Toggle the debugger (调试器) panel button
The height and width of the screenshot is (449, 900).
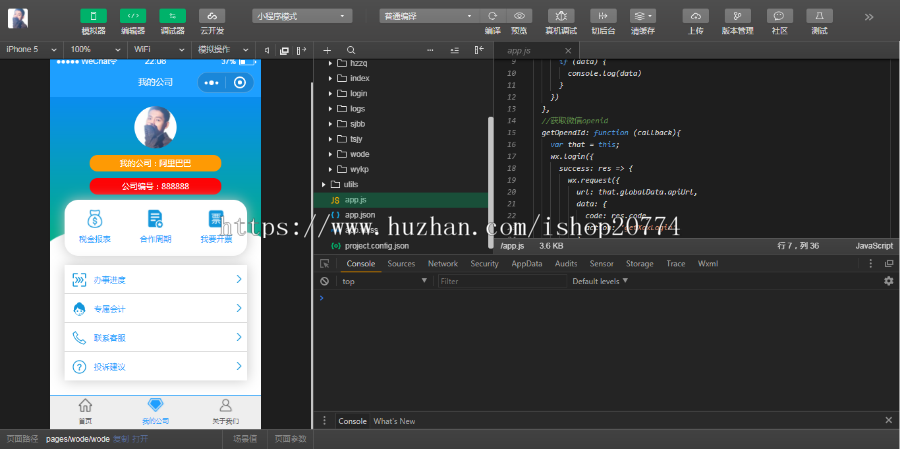tap(172, 16)
